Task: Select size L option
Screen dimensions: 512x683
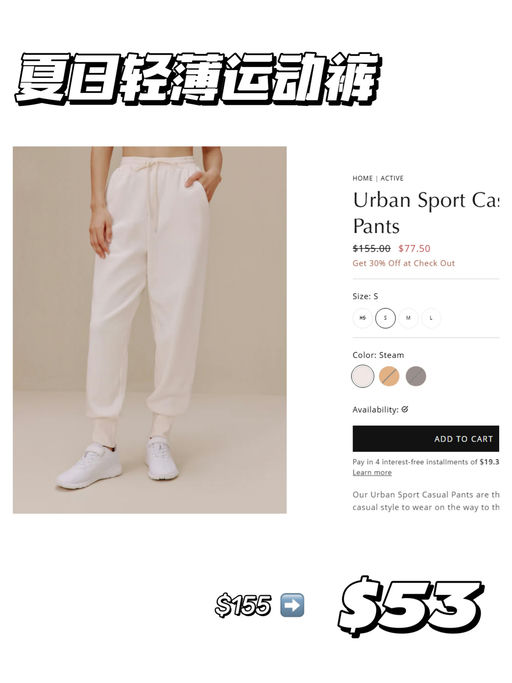Action: pos(431,318)
